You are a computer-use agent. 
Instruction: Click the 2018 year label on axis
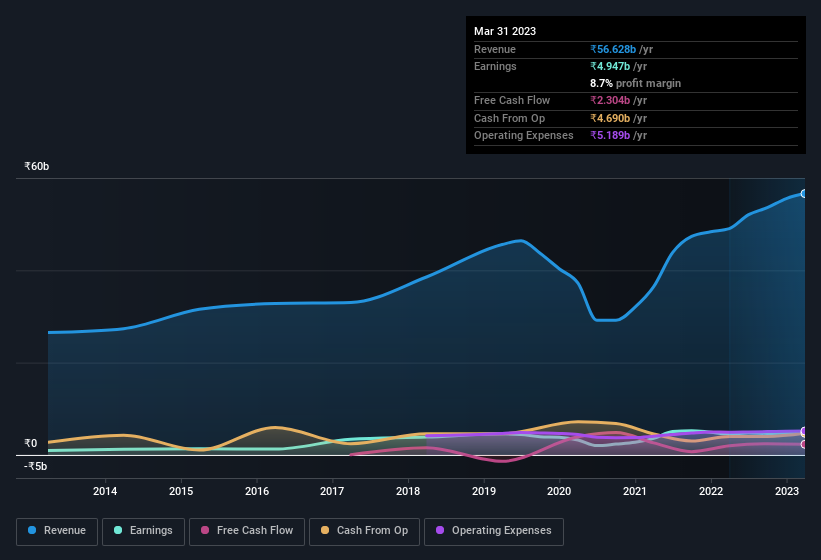tap(408, 491)
